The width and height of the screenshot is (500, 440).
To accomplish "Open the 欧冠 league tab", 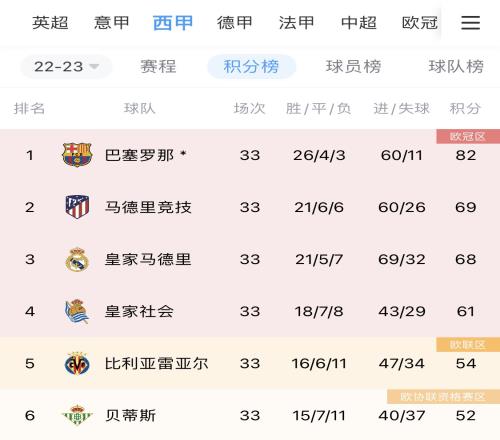I will [x=420, y=23].
